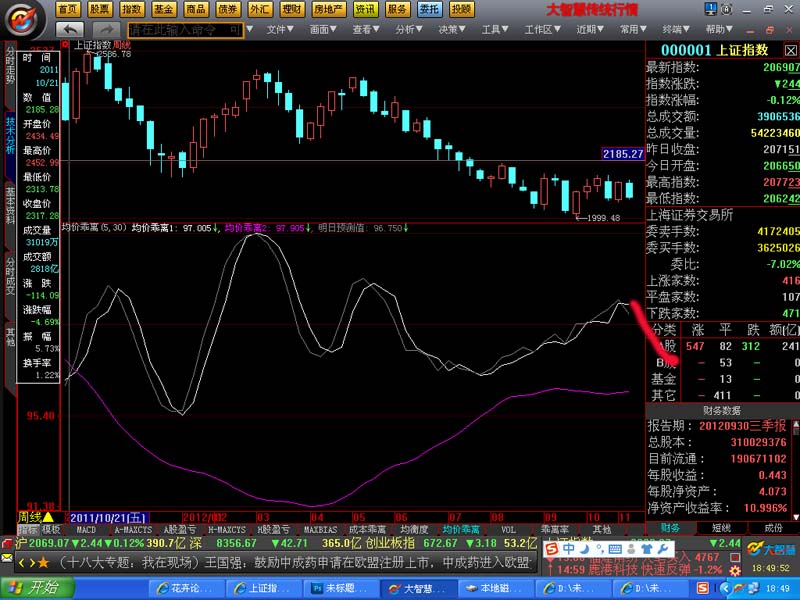The width and height of the screenshot is (800, 600).
Task: Click the 周线 period selector
Action: click(x=36, y=517)
